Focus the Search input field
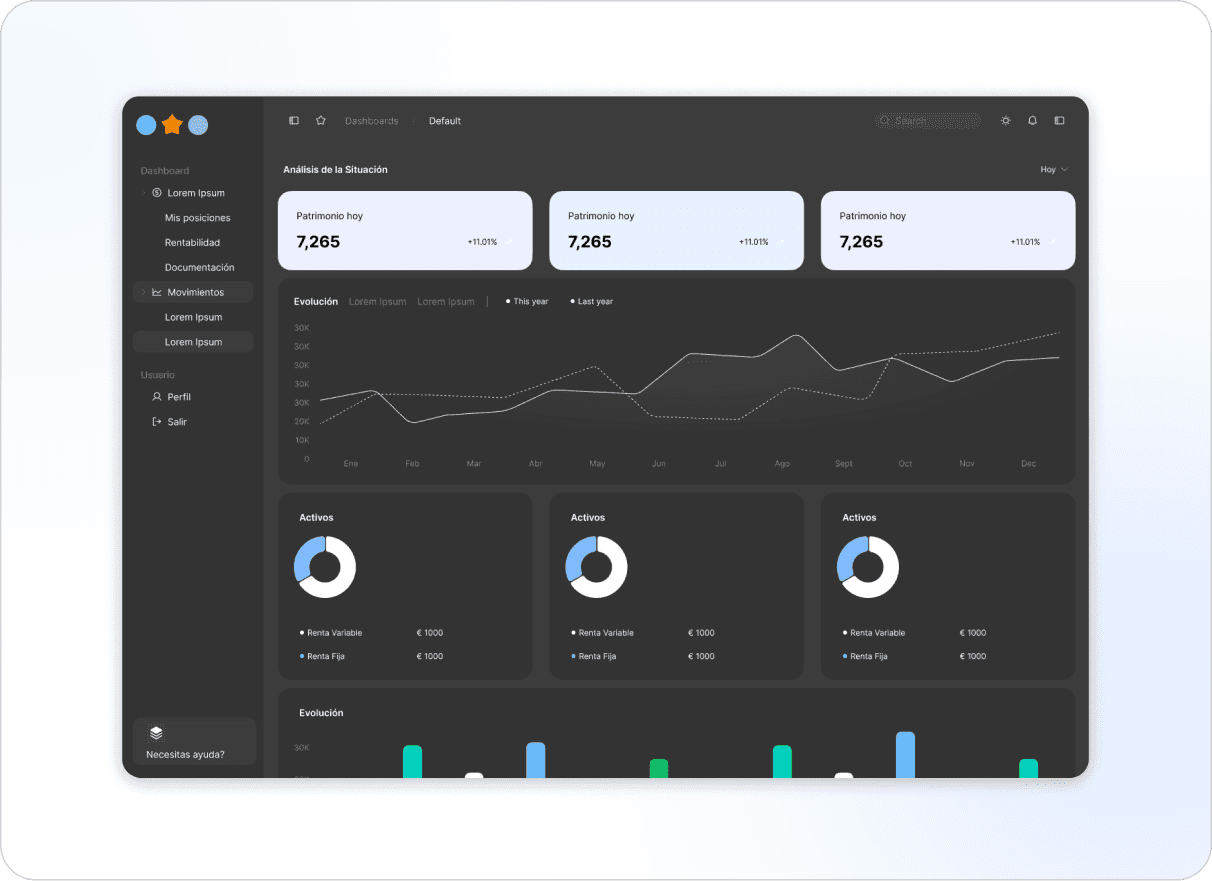The width and height of the screenshot is (1212, 881). (x=927, y=121)
